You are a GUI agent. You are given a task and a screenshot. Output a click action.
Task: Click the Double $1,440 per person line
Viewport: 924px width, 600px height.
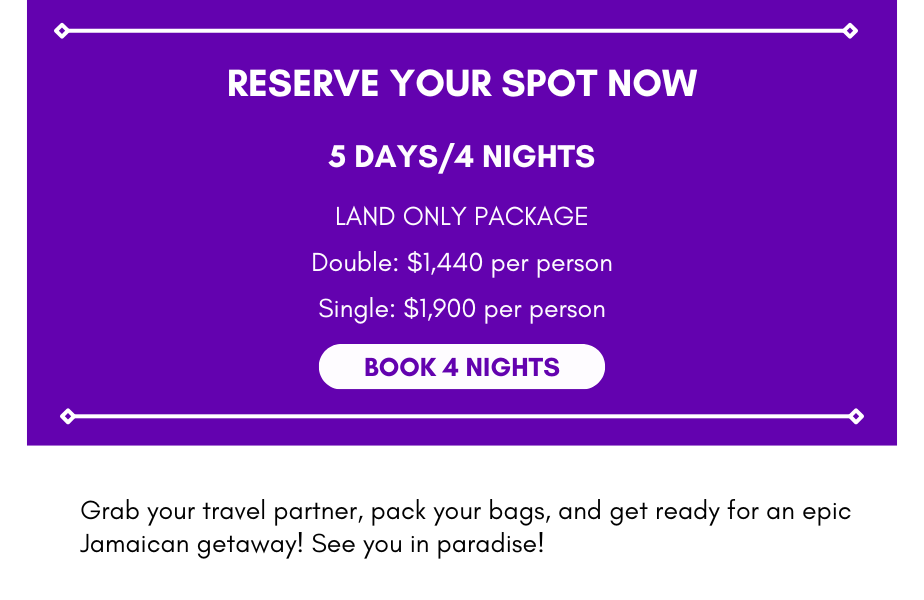tap(461, 263)
